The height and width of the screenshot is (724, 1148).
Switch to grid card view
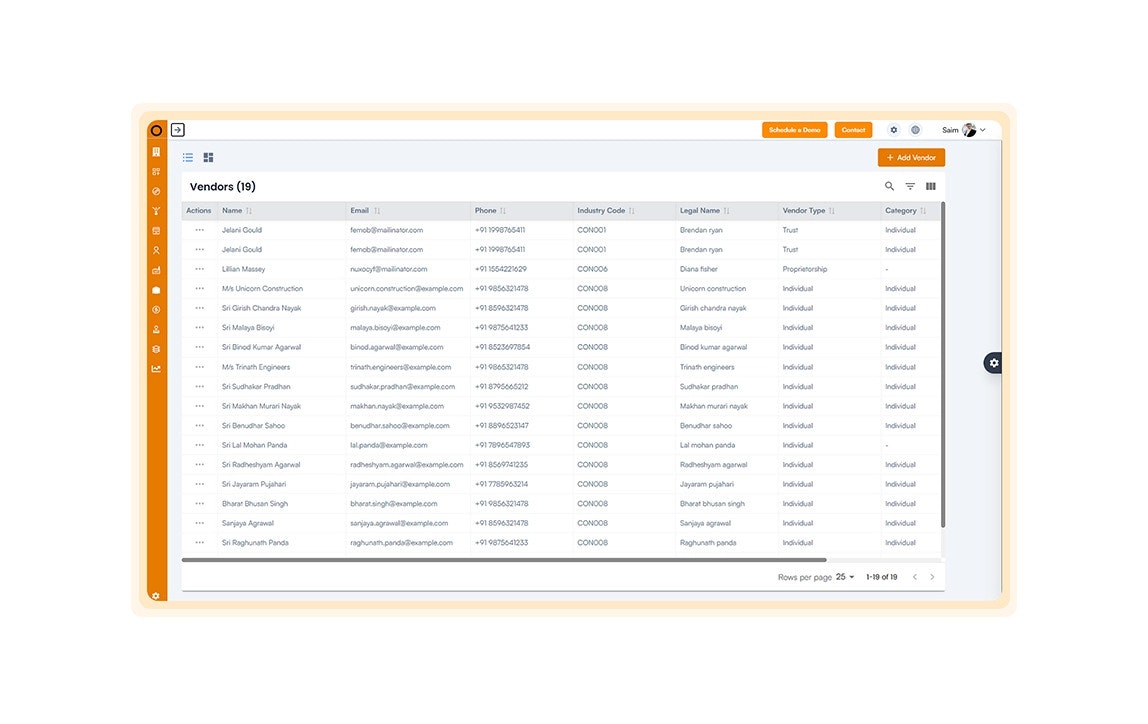(209, 157)
